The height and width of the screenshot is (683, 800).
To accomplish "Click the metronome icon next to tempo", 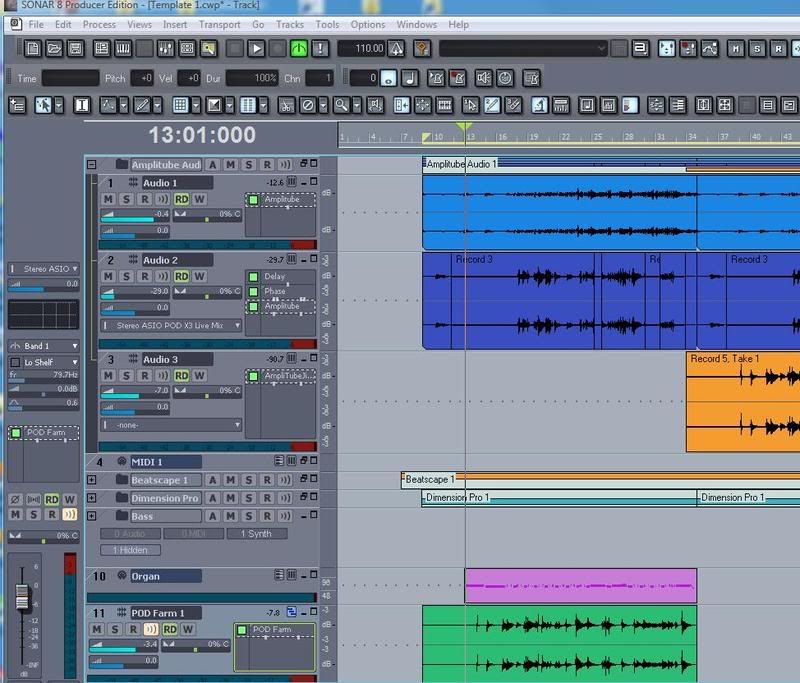I will click(x=396, y=48).
